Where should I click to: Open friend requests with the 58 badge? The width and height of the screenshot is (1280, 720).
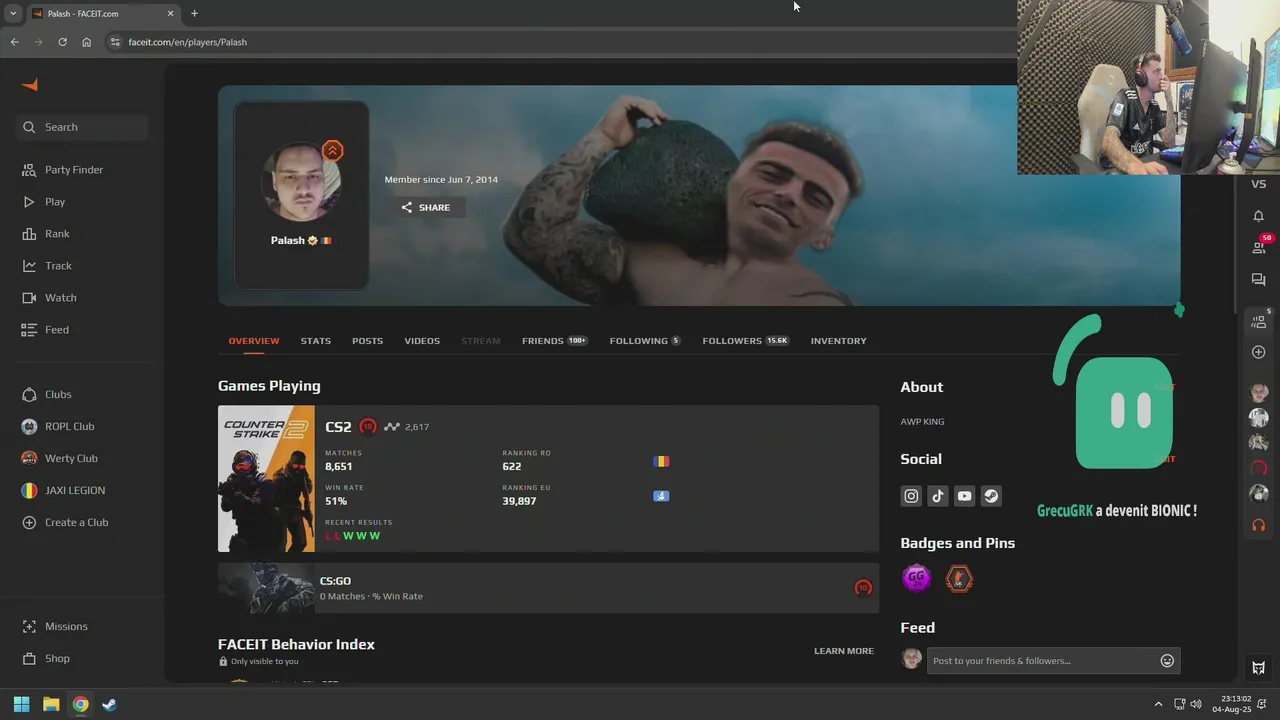pyautogui.click(x=1259, y=246)
